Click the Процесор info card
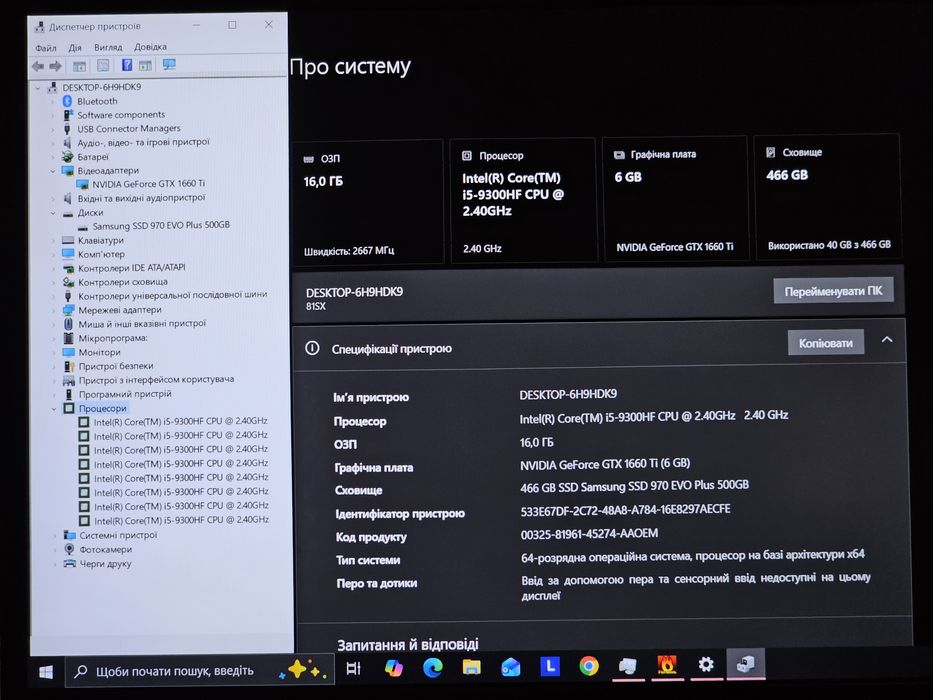The width and height of the screenshot is (933, 700). (x=523, y=200)
